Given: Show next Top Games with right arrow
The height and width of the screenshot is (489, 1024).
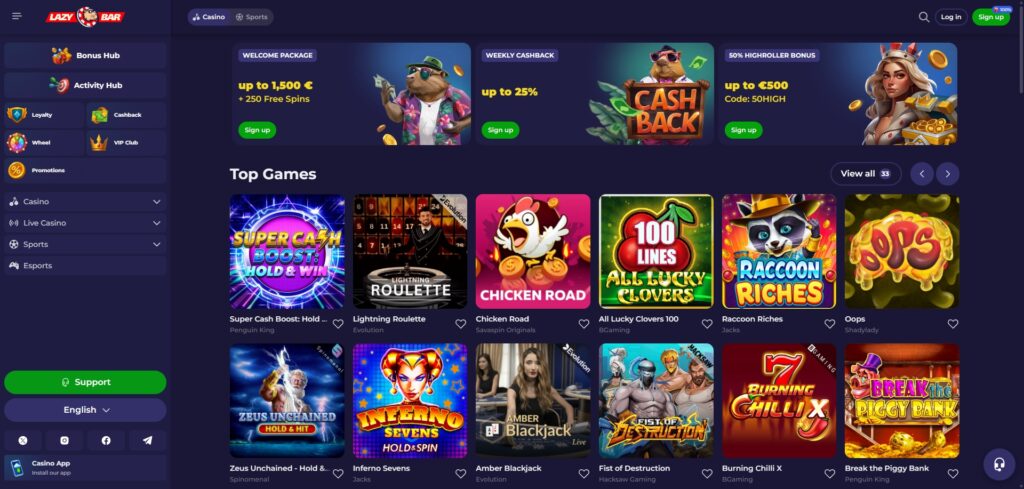Looking at the screenshot, I should pos(948,174).
